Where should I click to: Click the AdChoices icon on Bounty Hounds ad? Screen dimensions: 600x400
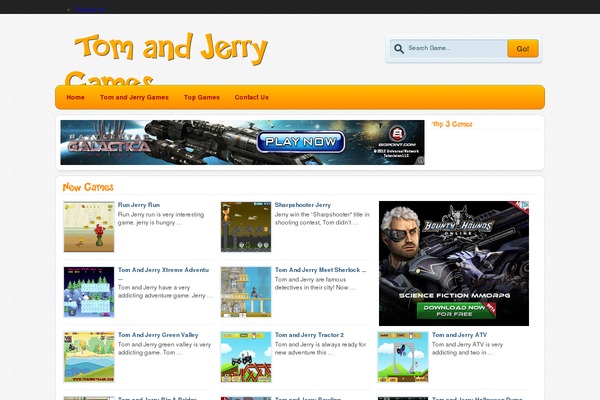(x=524, y=205)
